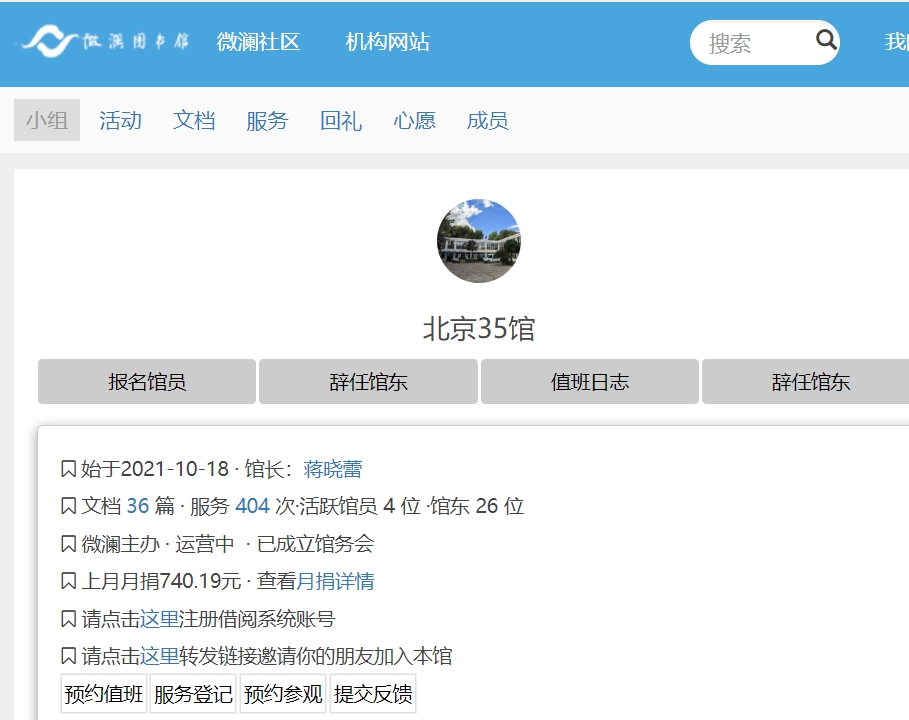Open the 北京35馆 round avatar image

pos(478,241)
